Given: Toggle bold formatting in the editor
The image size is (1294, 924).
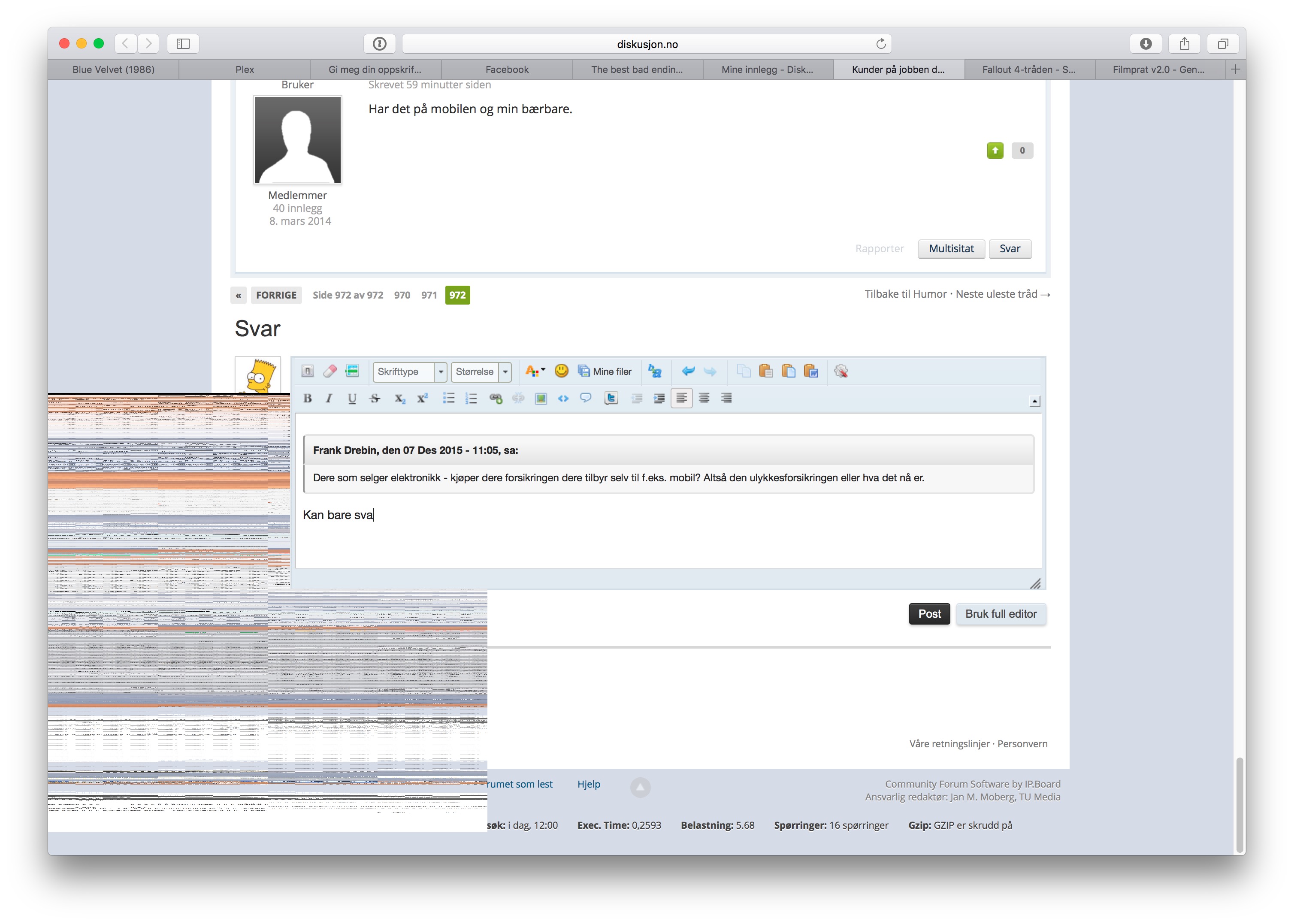Looking at the screenshot, I should [307, 398].
